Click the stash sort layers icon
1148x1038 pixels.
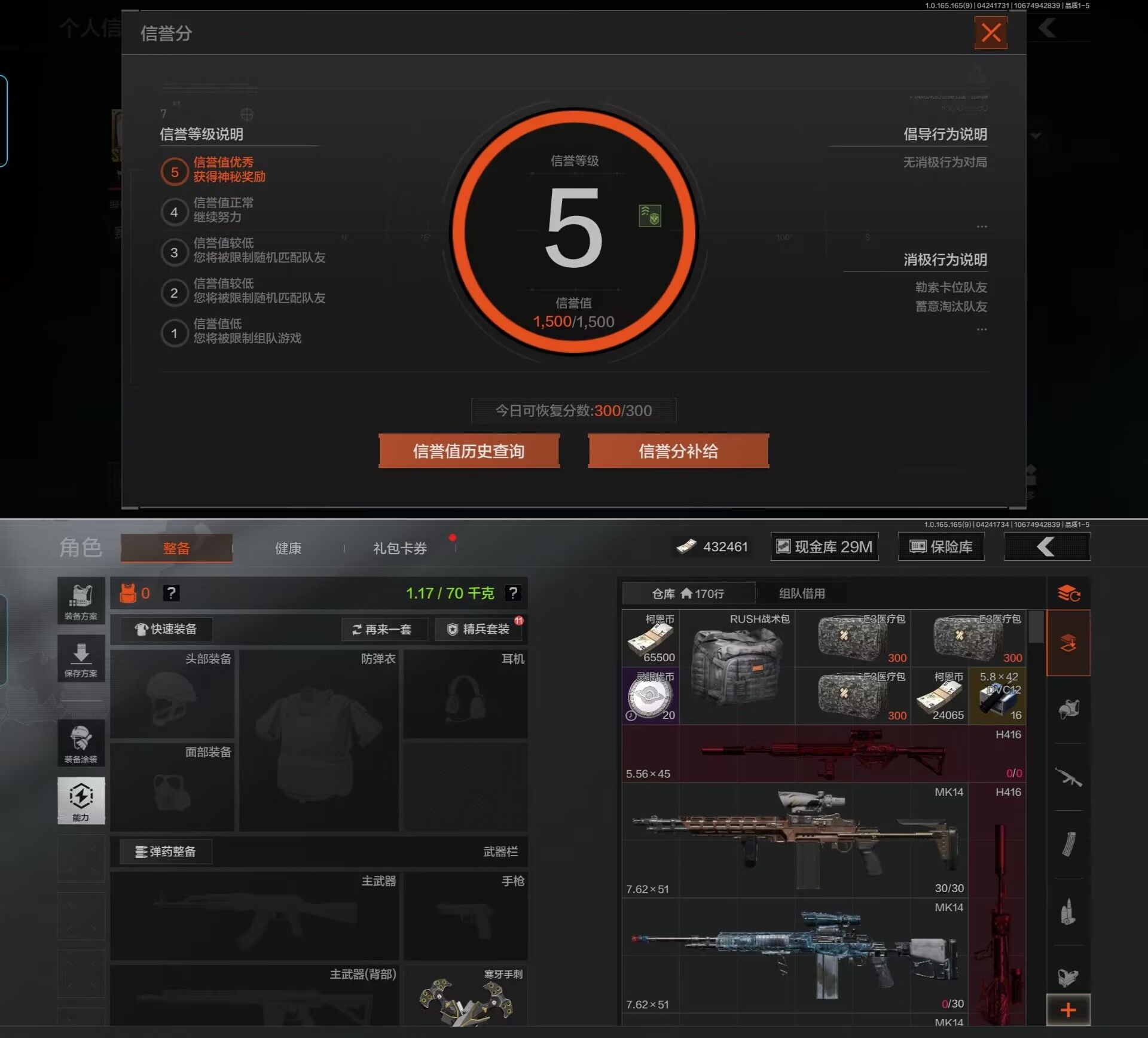[1068, 593]
